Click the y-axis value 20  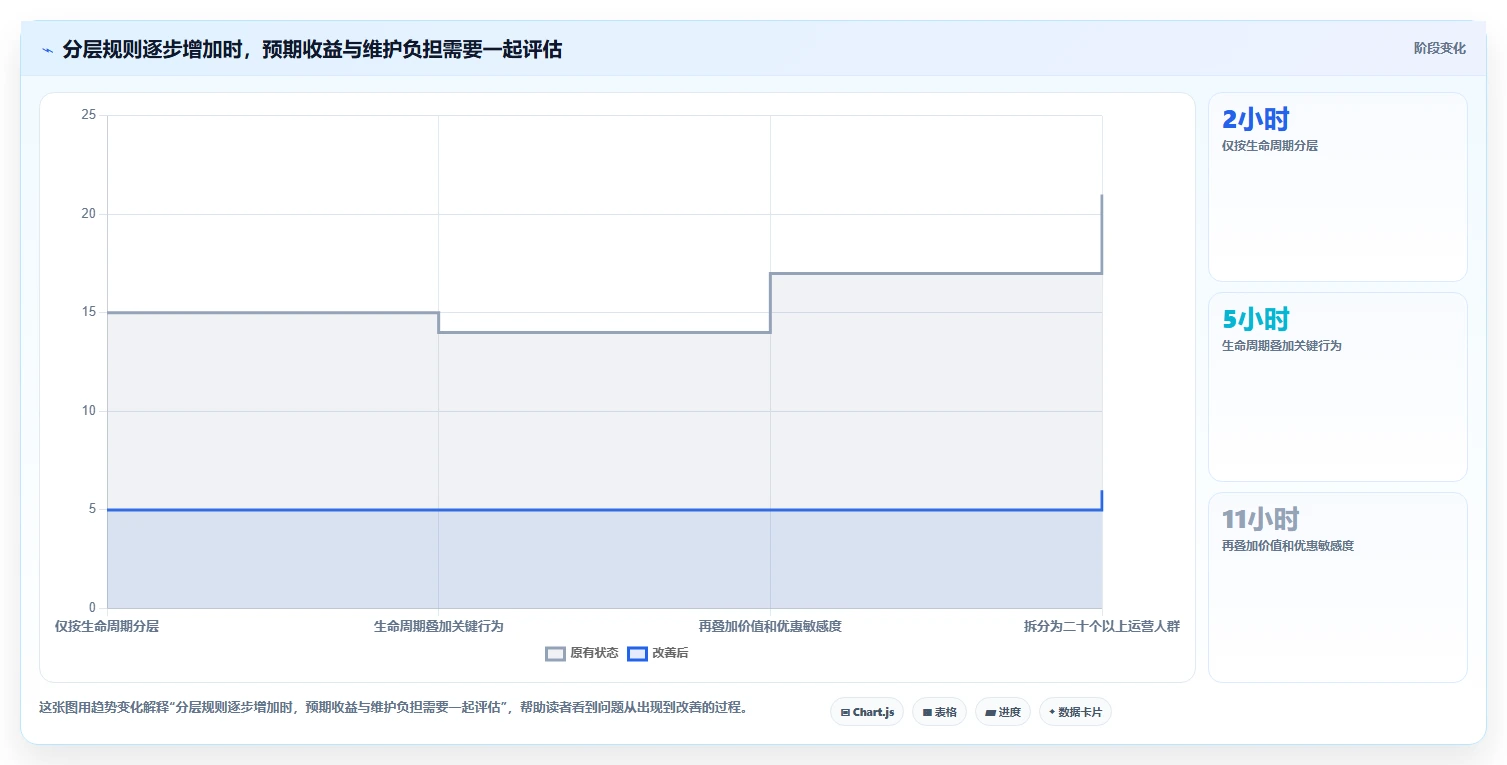[88, 214]
